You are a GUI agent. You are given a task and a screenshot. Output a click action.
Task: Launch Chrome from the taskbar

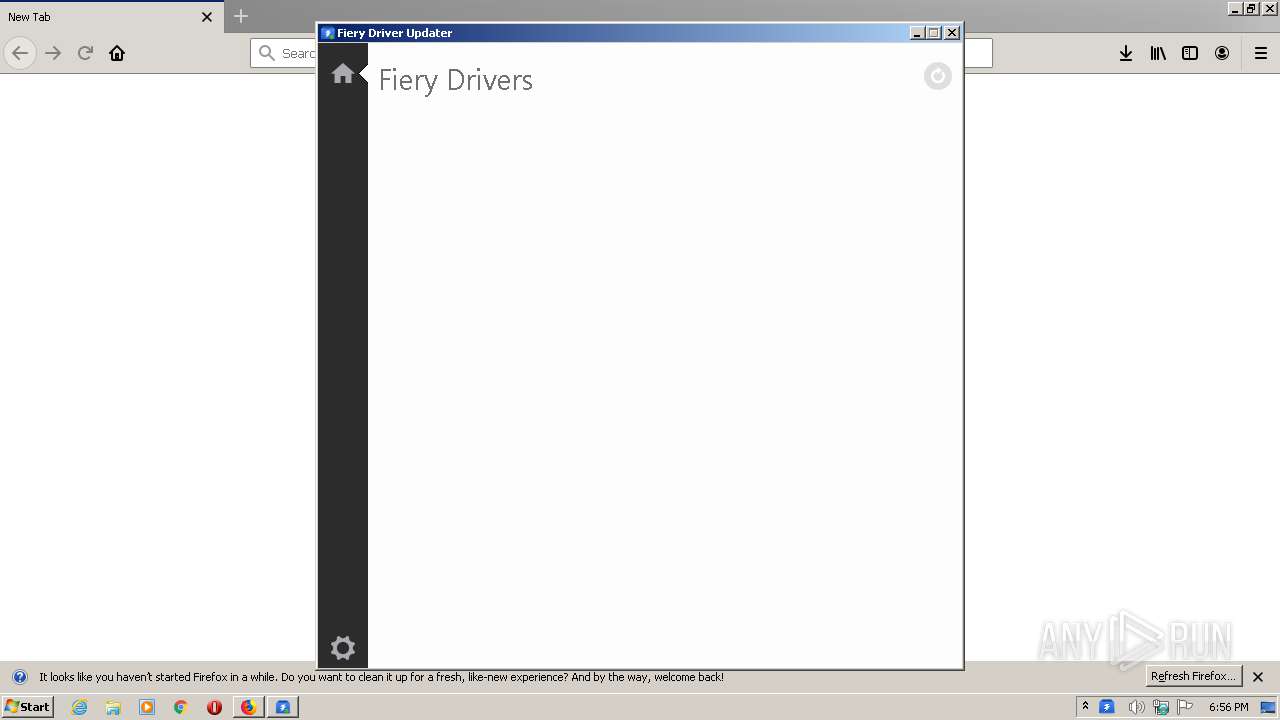(x=181, y=707)
